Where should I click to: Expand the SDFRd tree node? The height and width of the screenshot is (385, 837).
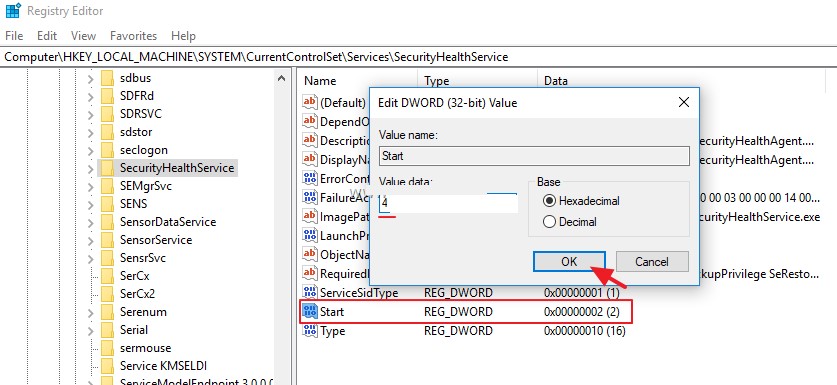pos(90,96)
